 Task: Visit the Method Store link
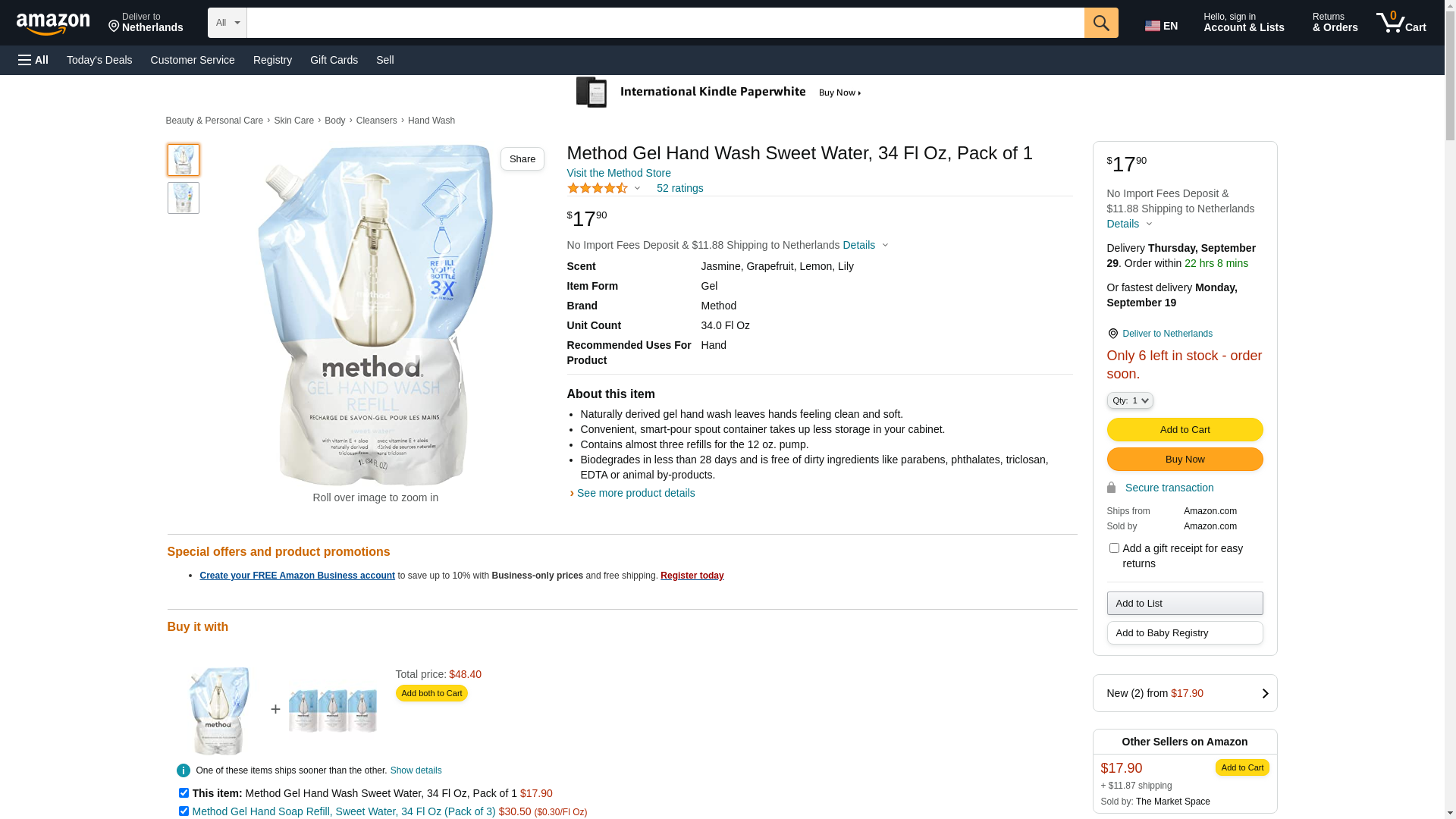click(619, 173)
